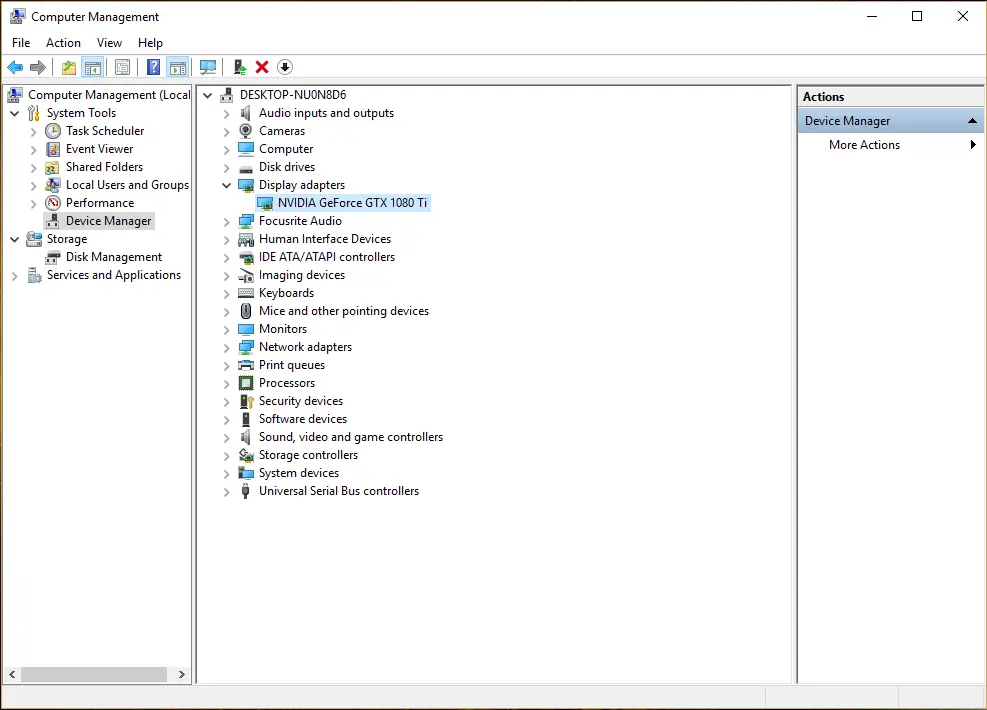Click the Forward arrow toolbar icon
Screen dimensions: 987x710
tap(38, 67)
